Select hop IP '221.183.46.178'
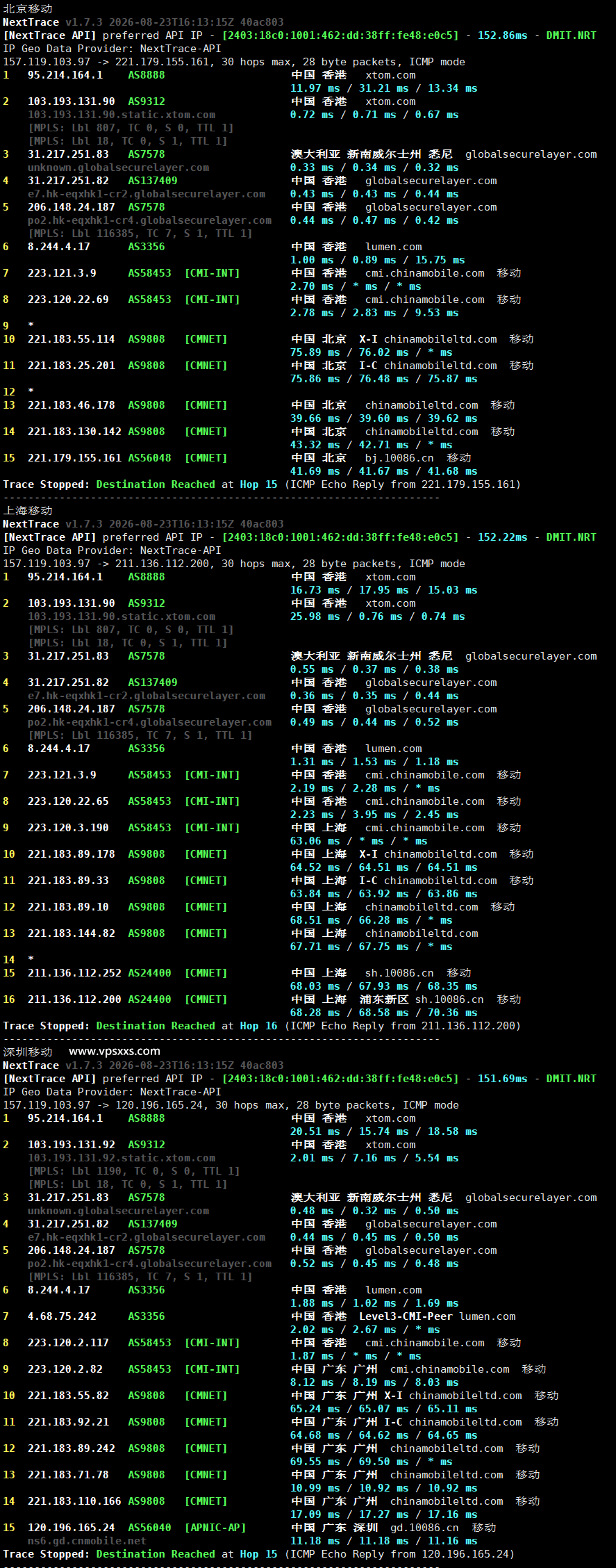This screenshot has height=1568, width=616. (x=72, y=405)
